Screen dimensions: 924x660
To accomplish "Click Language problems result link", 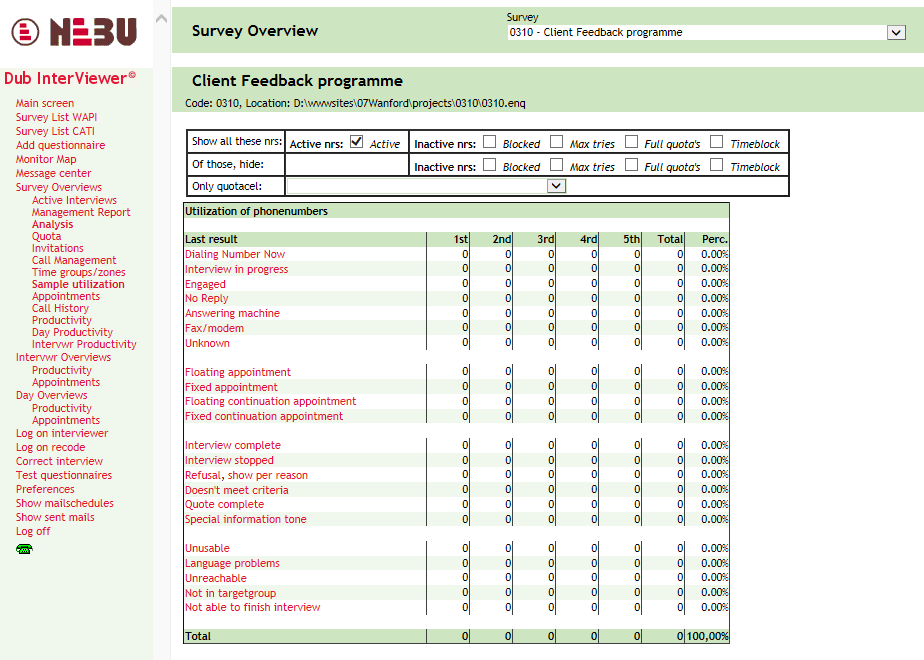I will pos(232,563).
